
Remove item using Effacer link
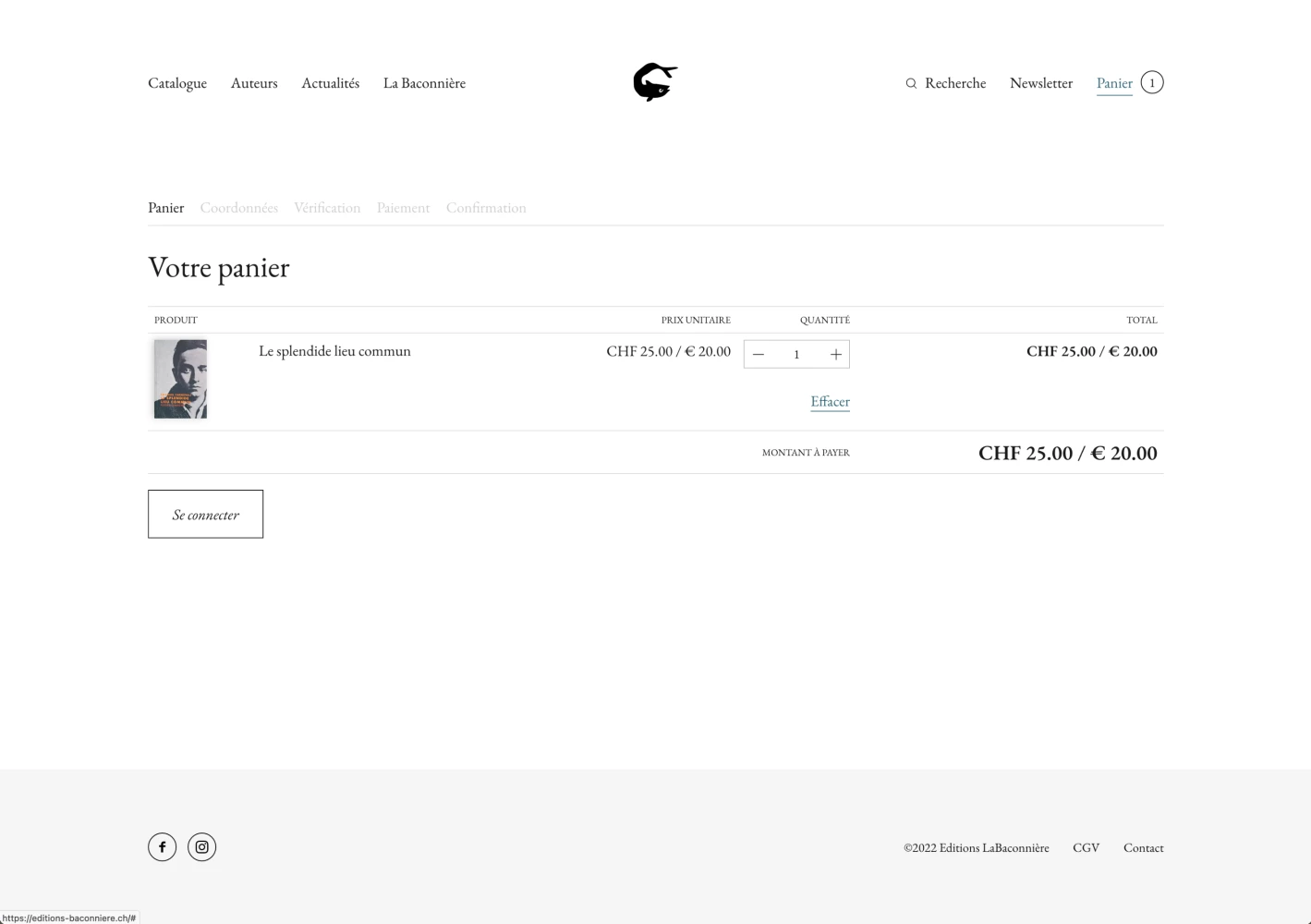[830, 402]
